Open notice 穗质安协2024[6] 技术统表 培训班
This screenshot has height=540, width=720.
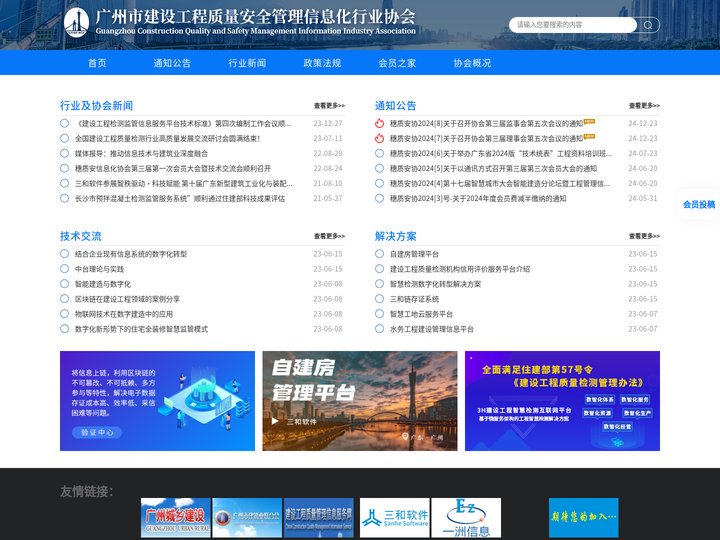[x=501, y=153]
